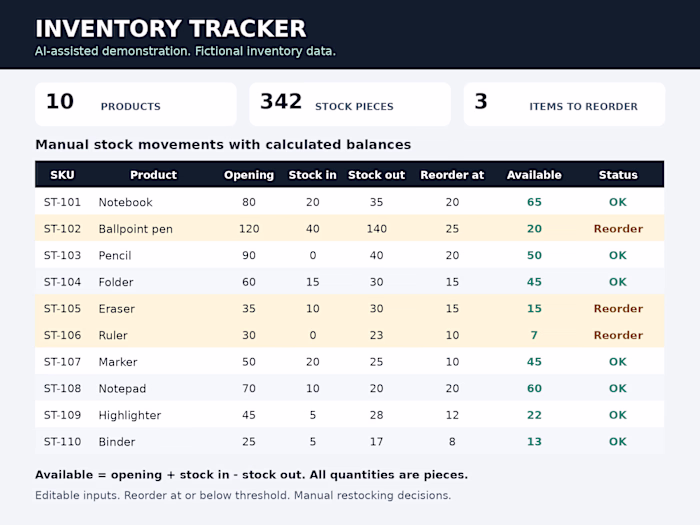Select SKU cell ST-101

click(x=62, y=202)
